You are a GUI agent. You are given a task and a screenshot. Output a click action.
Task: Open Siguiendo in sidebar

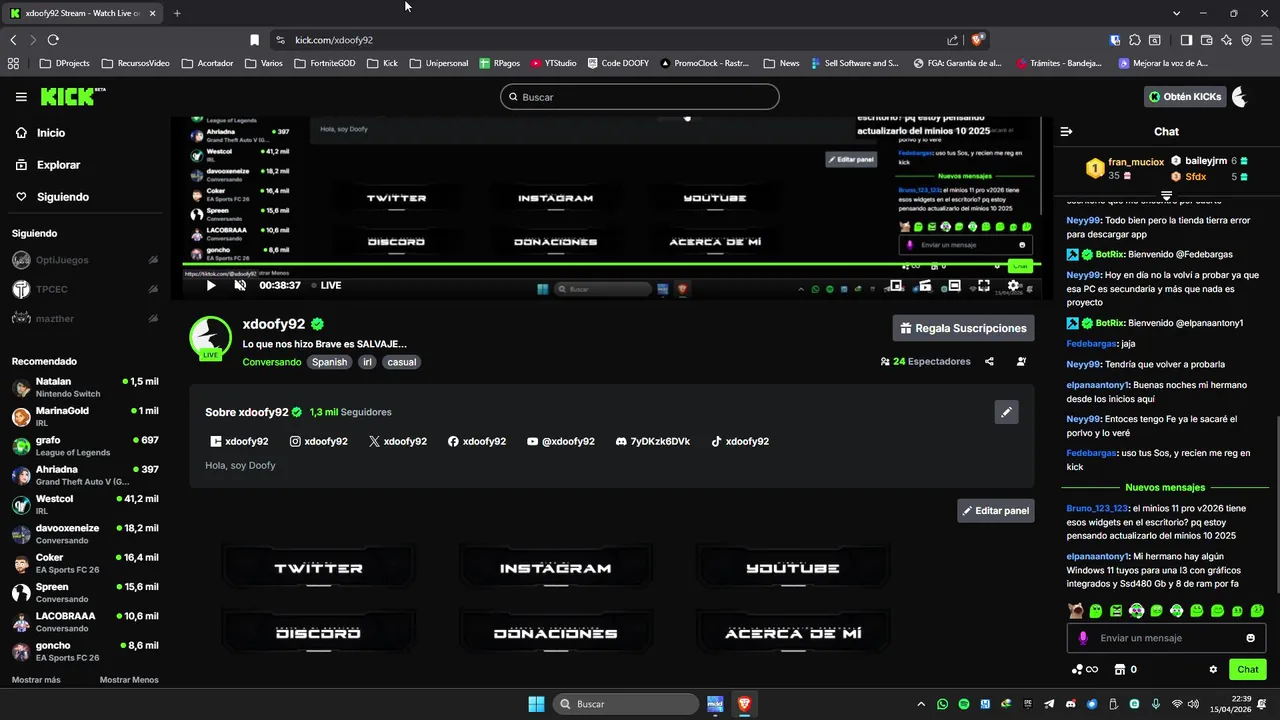52,197
